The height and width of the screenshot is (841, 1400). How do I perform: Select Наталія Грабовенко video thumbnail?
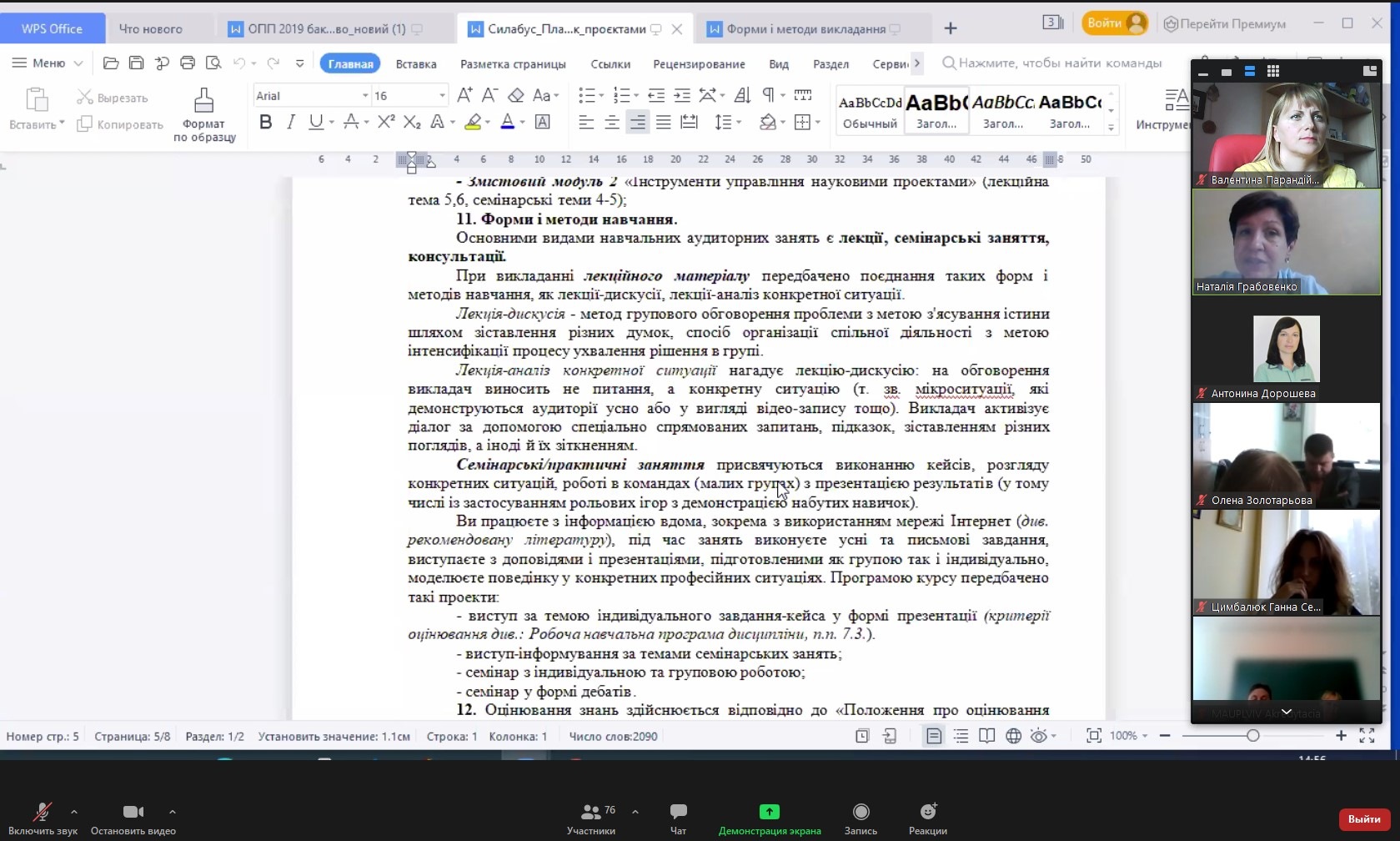(1286, 243)
